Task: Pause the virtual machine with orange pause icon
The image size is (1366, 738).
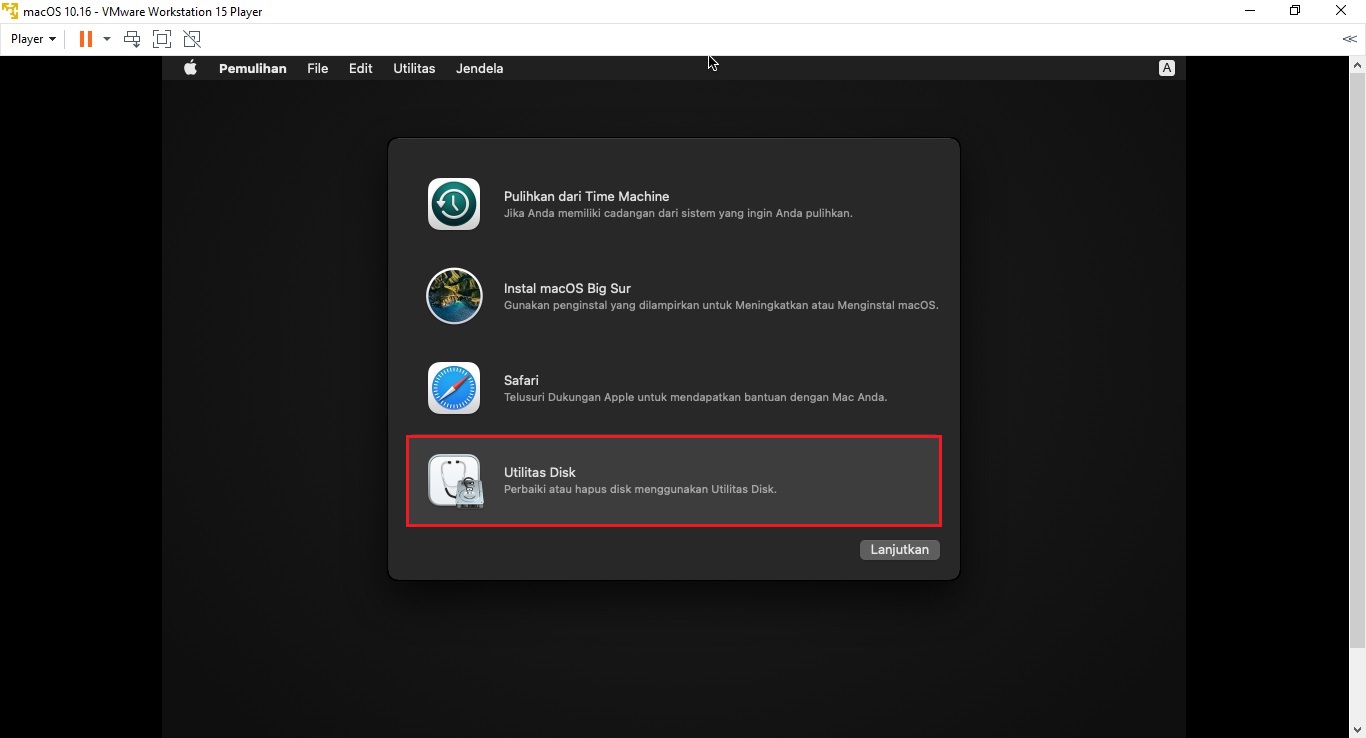Action: (86, 39)
